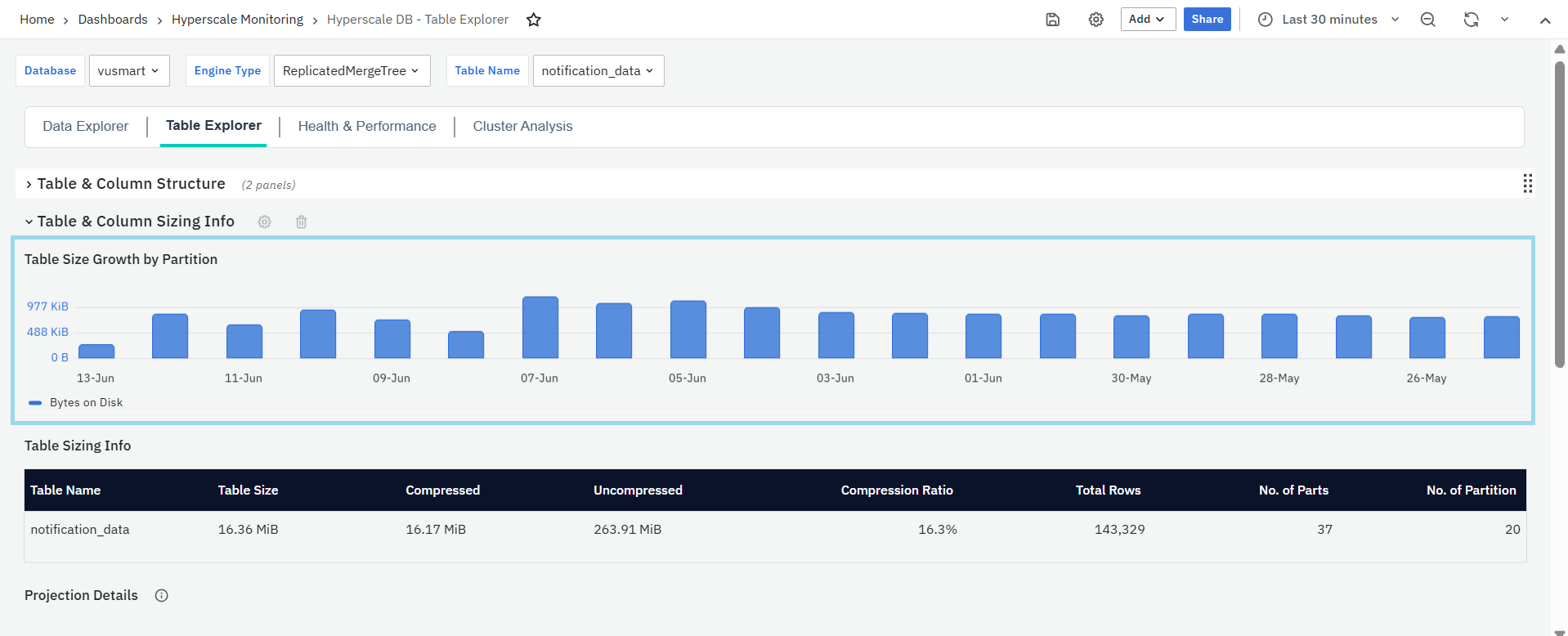Toggle Bytes on Disk legend series
Image resolution: width=1568 pixels, height=636 pixels.
point(86,402)
